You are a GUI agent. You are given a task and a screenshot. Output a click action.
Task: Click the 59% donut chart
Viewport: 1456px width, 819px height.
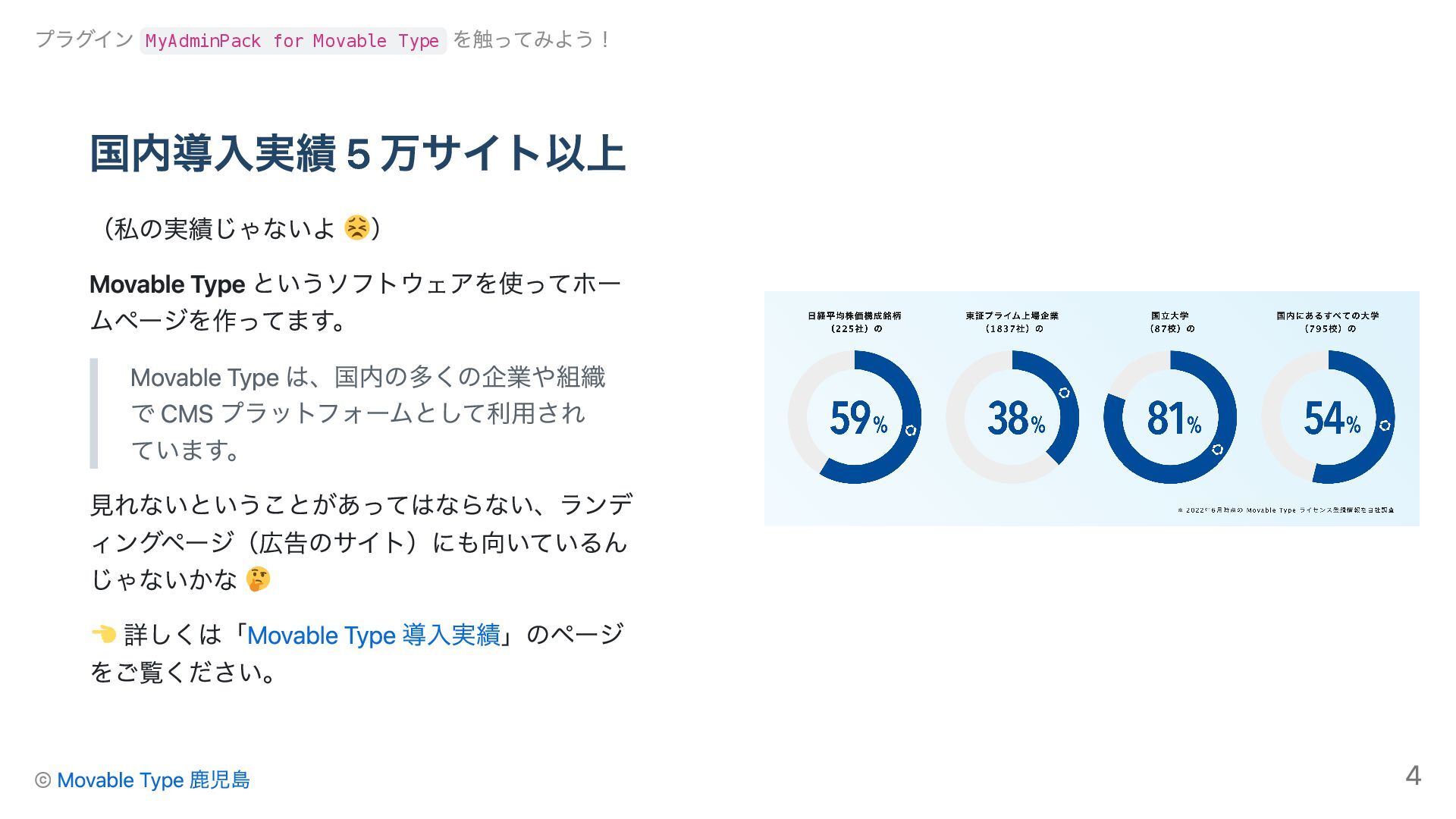point(855,417)
